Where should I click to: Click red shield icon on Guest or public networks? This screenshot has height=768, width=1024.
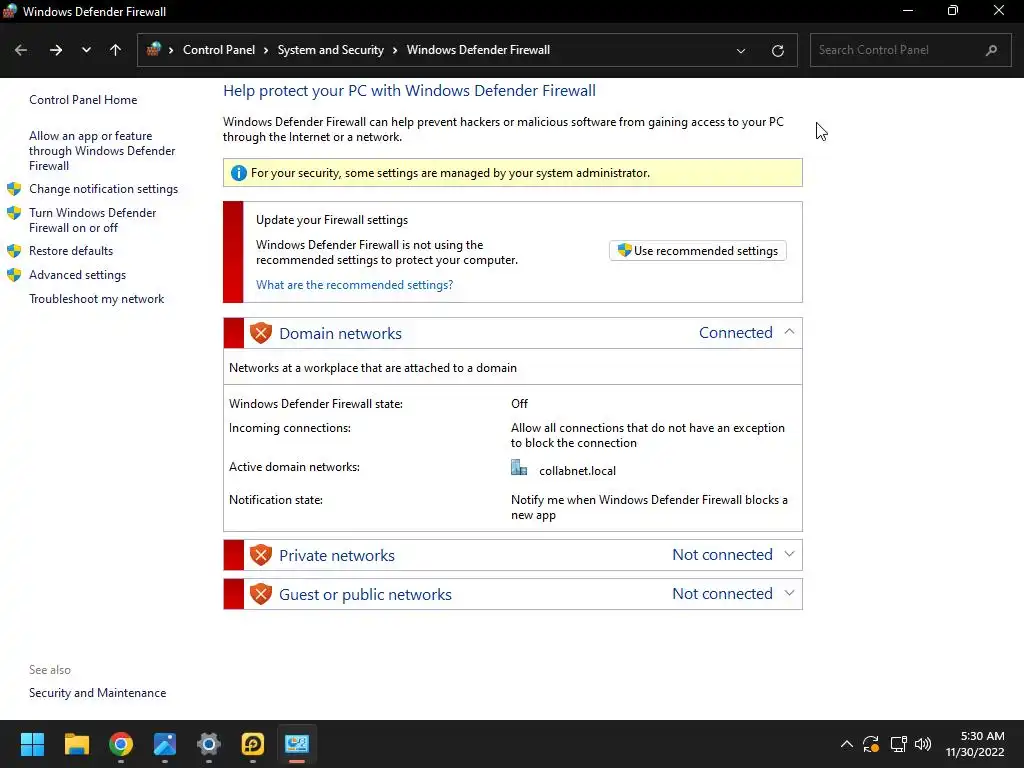click(261, 594)
